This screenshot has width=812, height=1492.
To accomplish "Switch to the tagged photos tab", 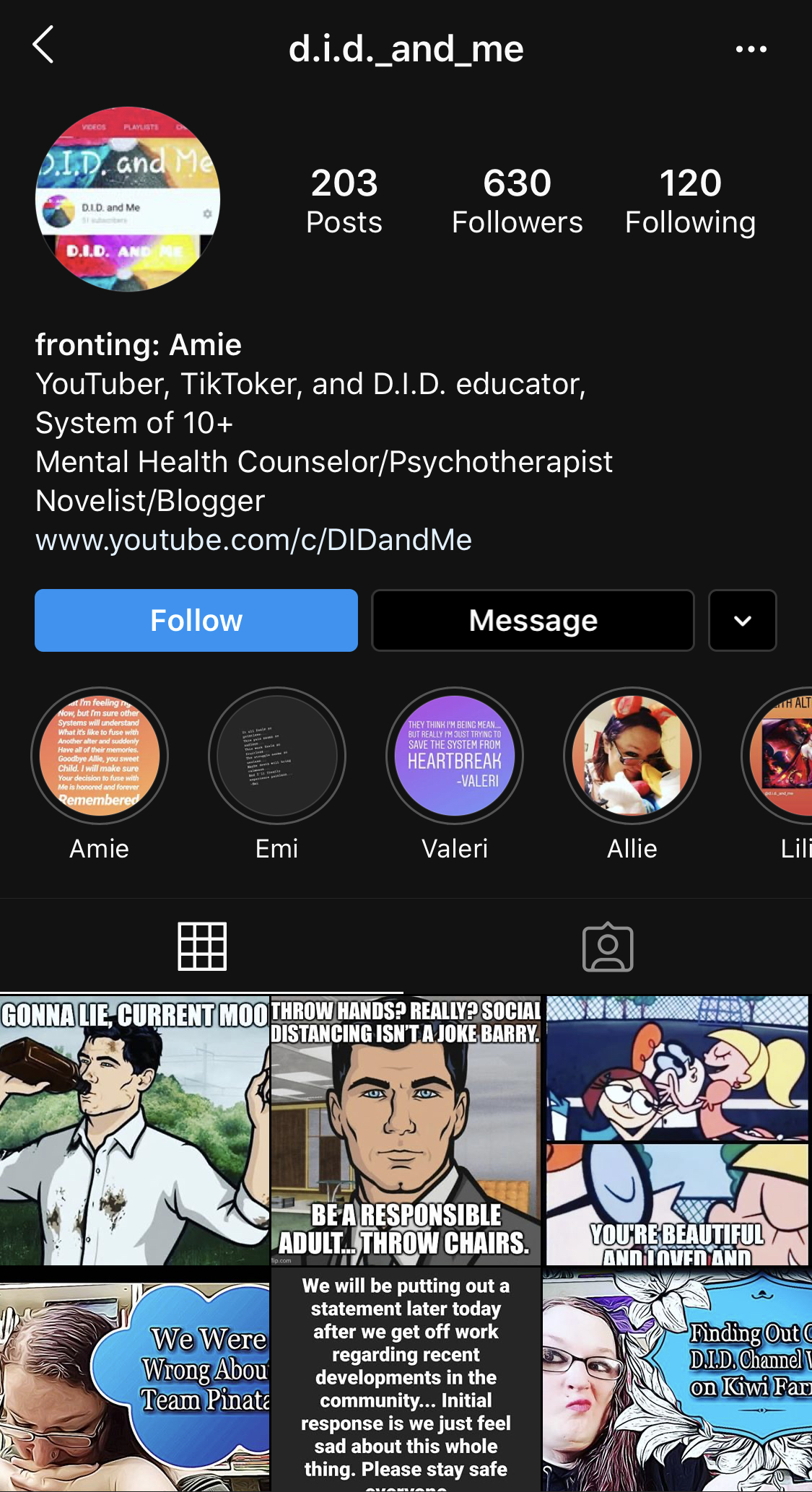I will (x=608, y=947).
